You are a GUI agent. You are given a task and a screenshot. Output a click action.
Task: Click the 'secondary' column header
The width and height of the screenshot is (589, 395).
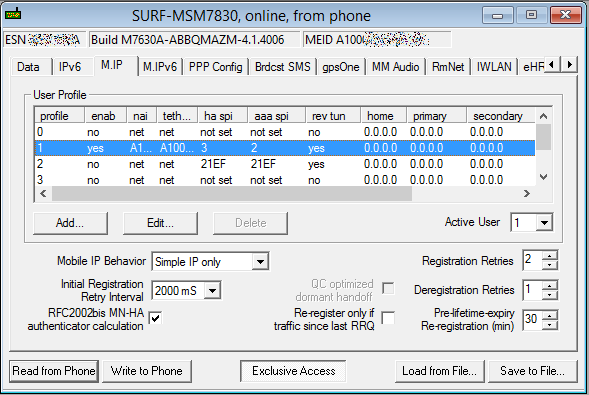click(501, 116)
